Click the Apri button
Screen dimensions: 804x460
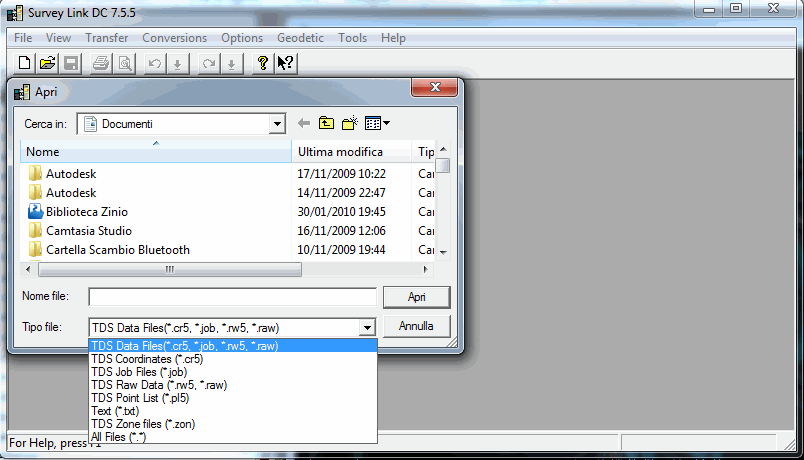[x=416, y=297]
